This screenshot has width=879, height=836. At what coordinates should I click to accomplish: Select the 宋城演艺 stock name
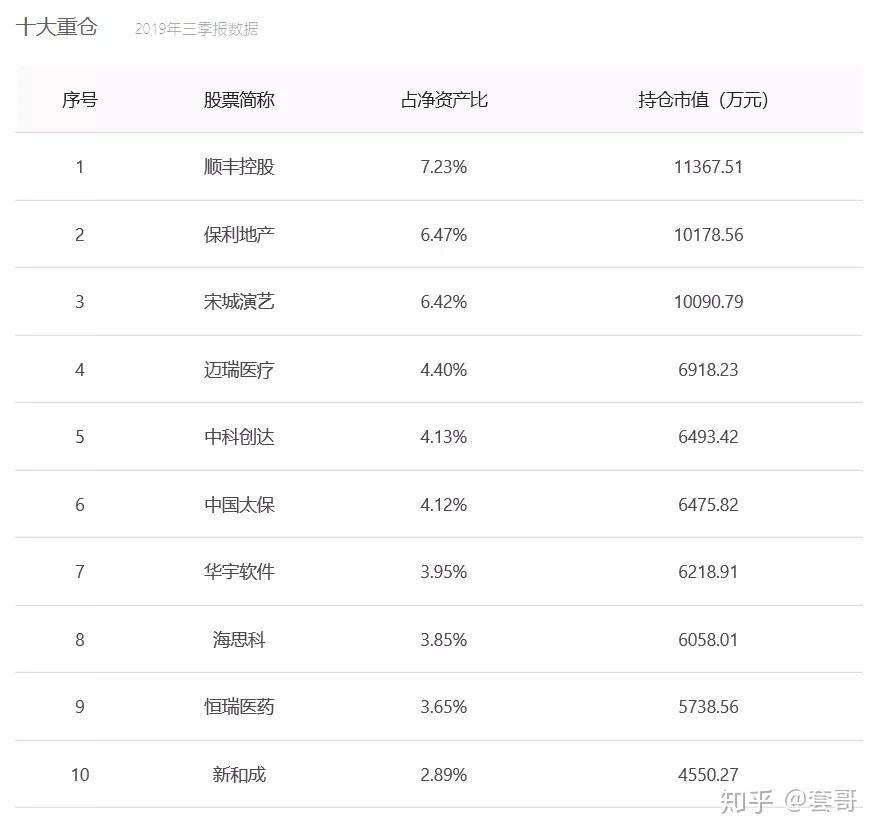point(239,302)
